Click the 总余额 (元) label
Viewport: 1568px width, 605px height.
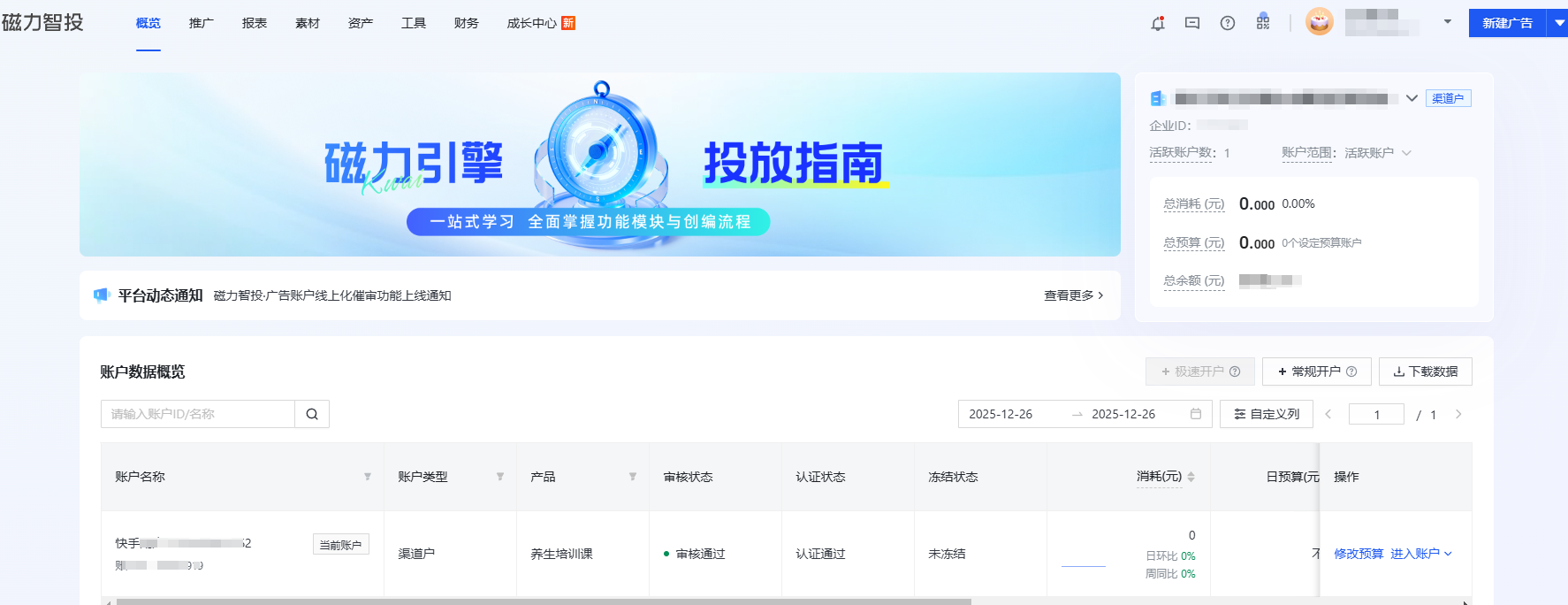click(1194, 280)
